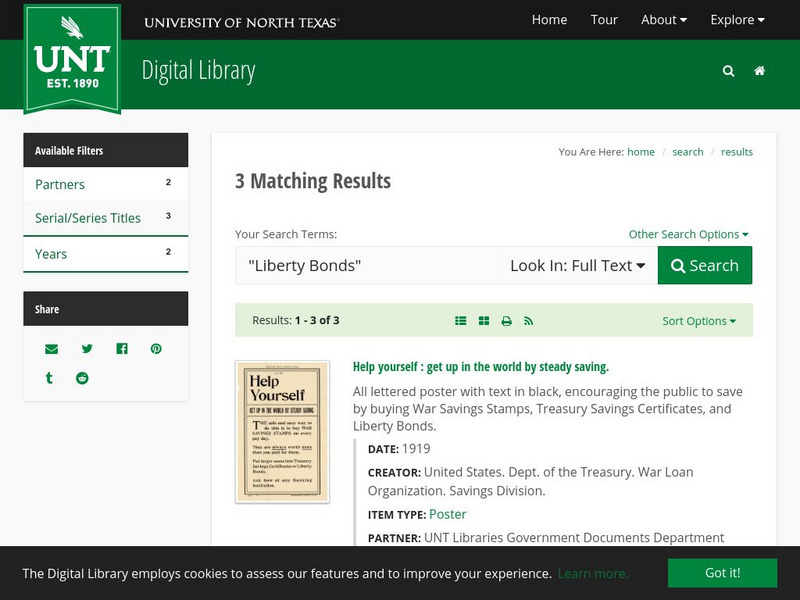This screenshot has height=600, width=800.
Task: Print the search results
Action: (x=505, y=321)
